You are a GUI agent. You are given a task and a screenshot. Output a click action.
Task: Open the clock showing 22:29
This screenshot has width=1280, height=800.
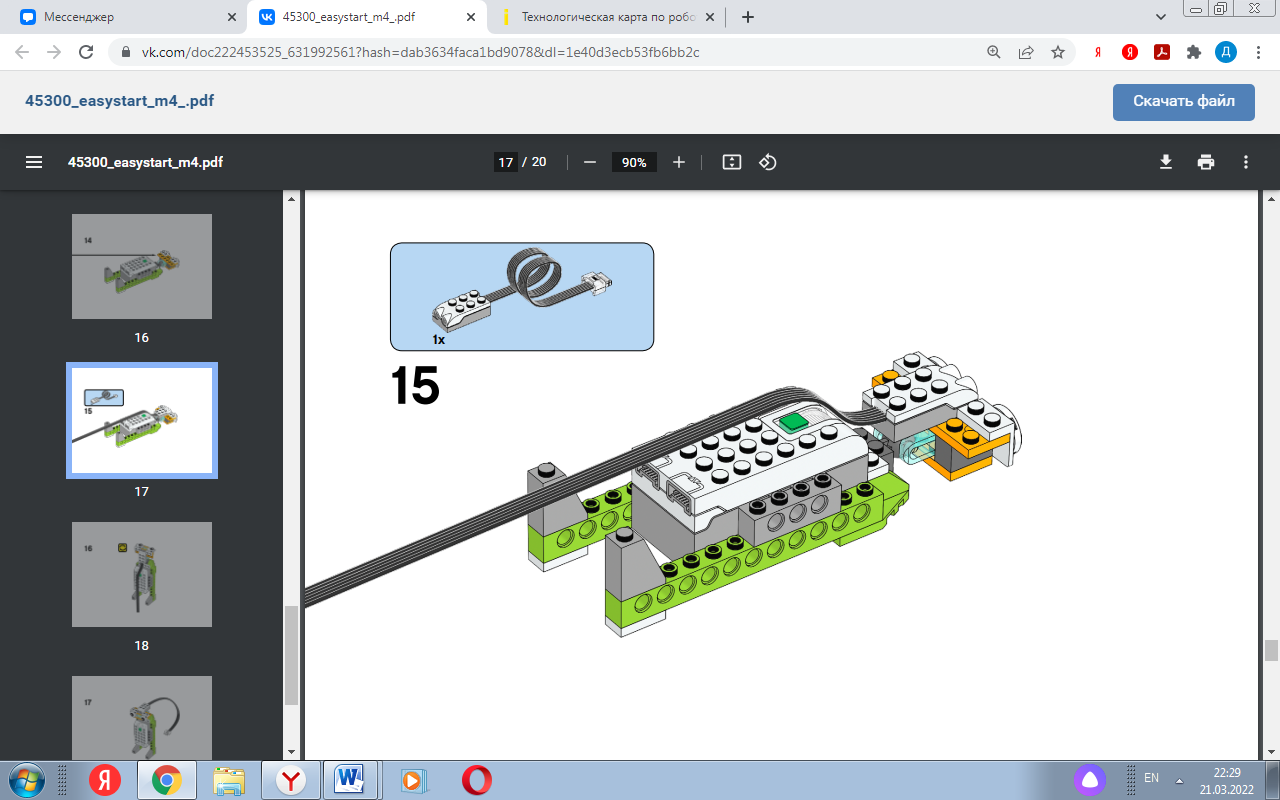1226,780
